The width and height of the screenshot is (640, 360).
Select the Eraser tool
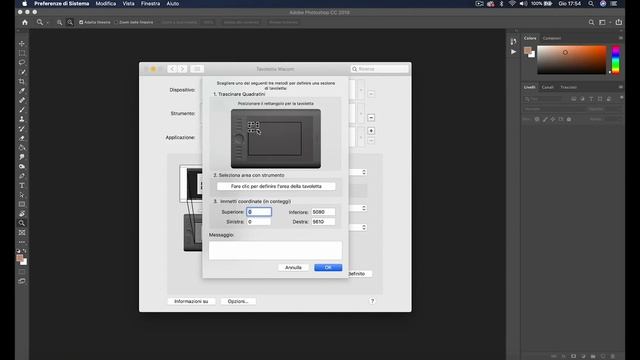click(x=22, y=138)
